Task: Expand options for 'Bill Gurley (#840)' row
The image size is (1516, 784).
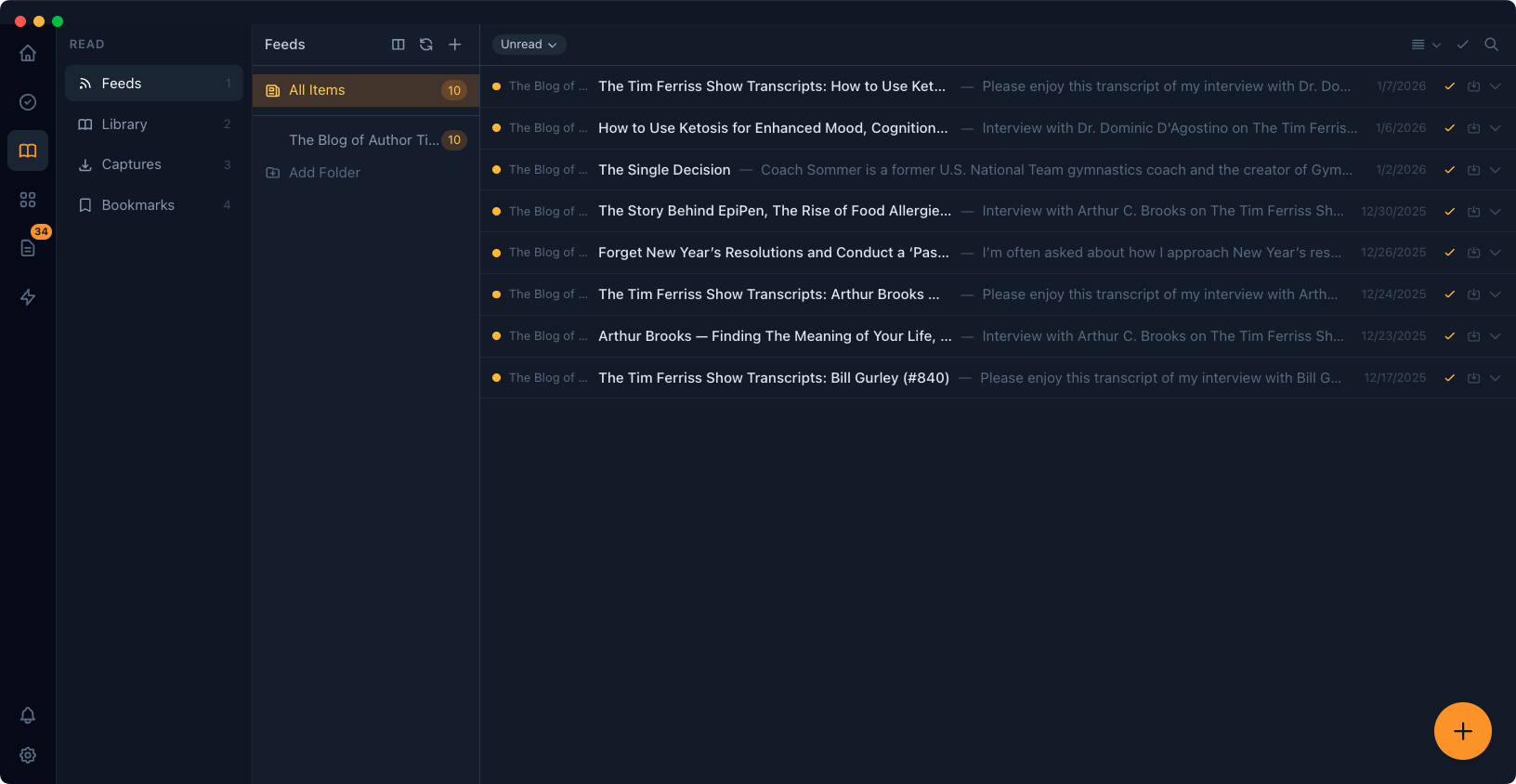Action: coord(1496,378)
